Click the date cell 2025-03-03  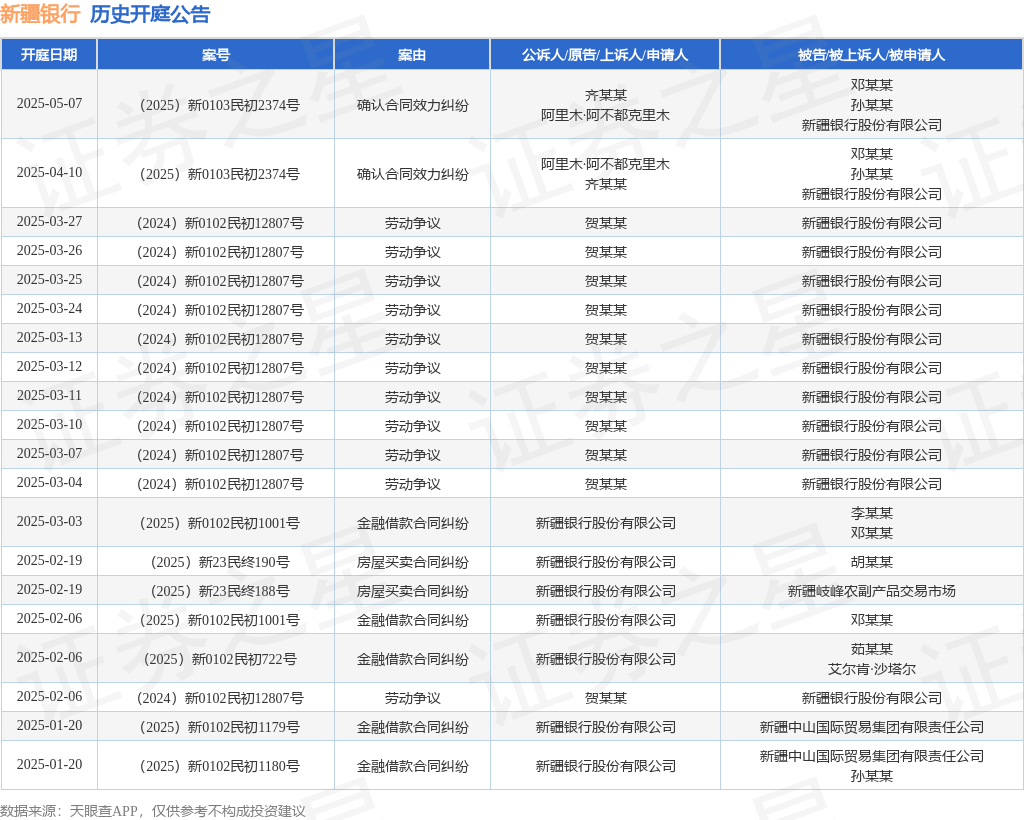(50, 522)
